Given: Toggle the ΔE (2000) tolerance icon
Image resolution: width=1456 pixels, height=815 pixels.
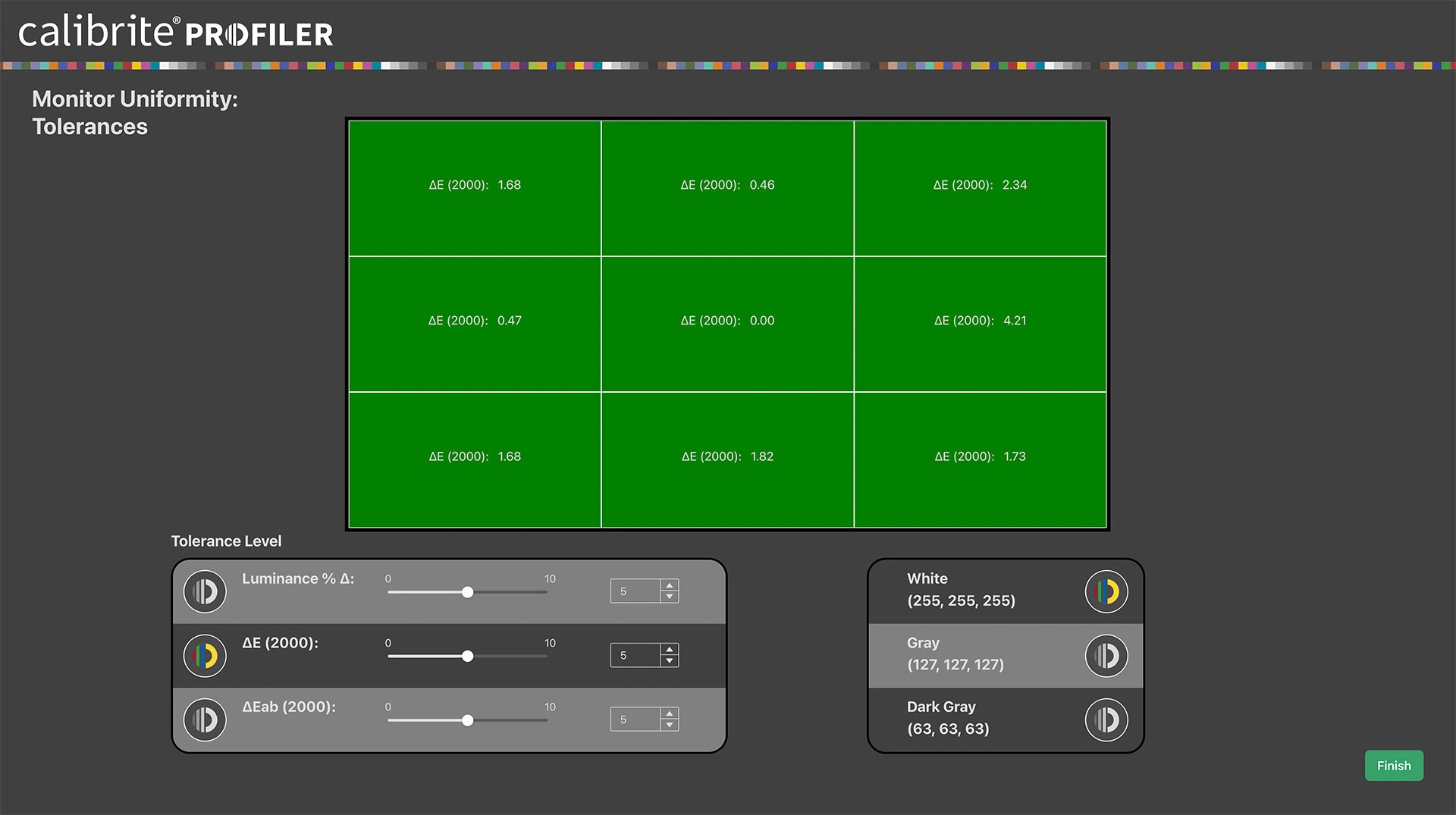Looking at the screenshot, I should (x=205, y=656).
